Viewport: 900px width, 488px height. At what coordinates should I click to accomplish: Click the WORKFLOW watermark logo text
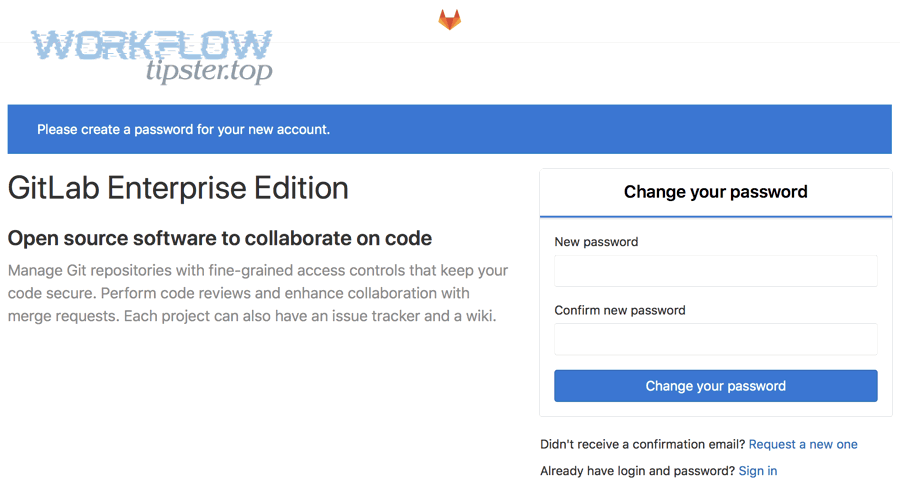tap(152, 45)
